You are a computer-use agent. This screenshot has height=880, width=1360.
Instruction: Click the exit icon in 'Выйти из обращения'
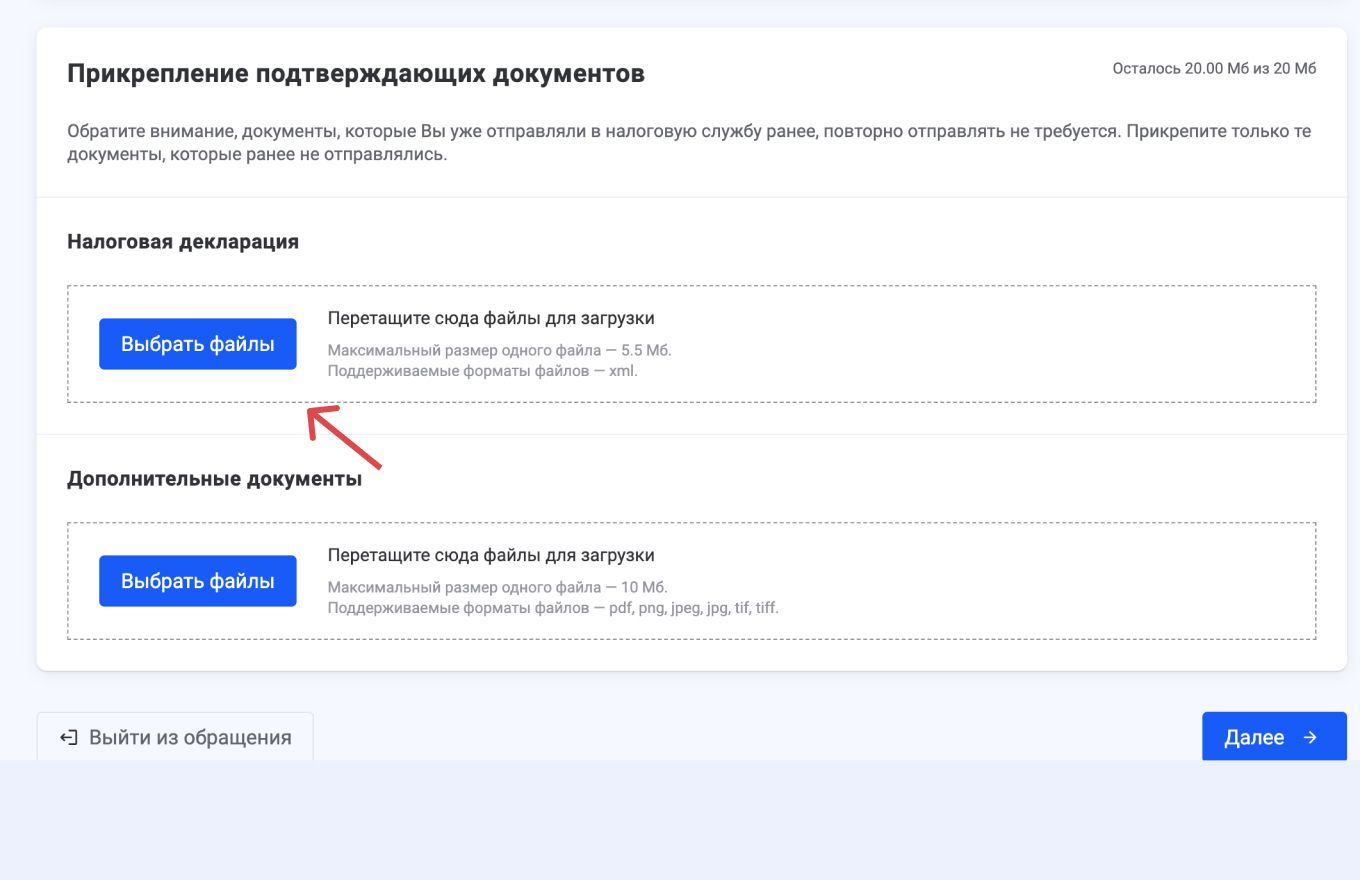tap(68, 738)
